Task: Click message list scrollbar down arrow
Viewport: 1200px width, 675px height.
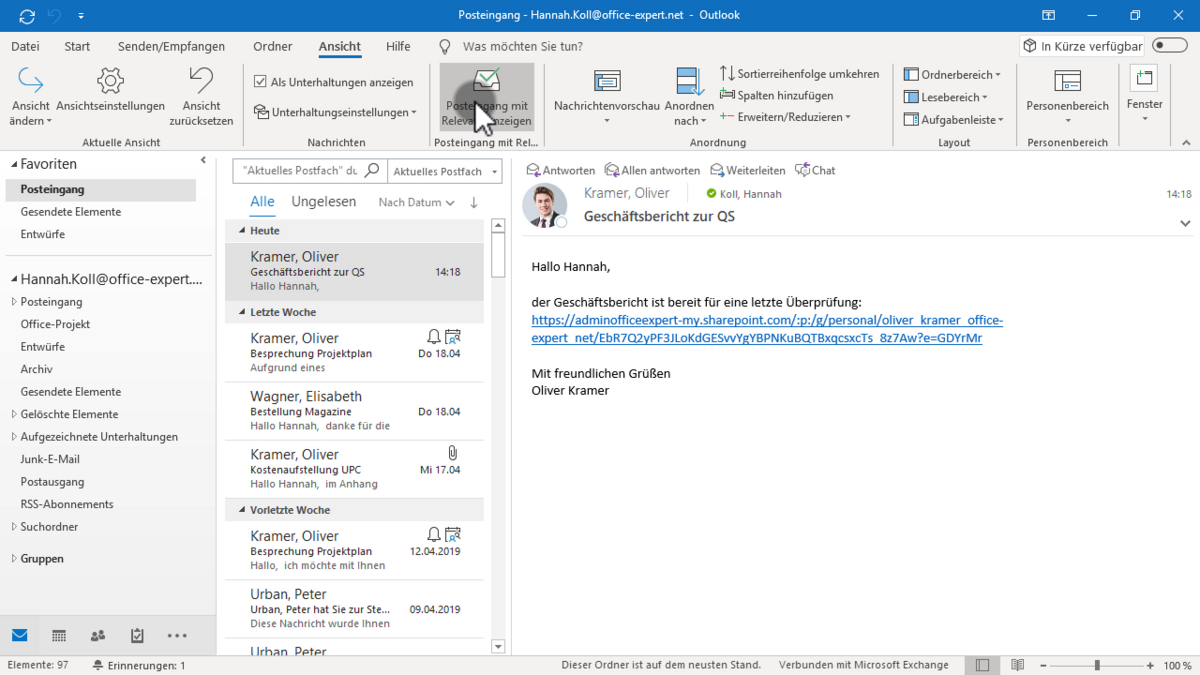Action: 498,647
